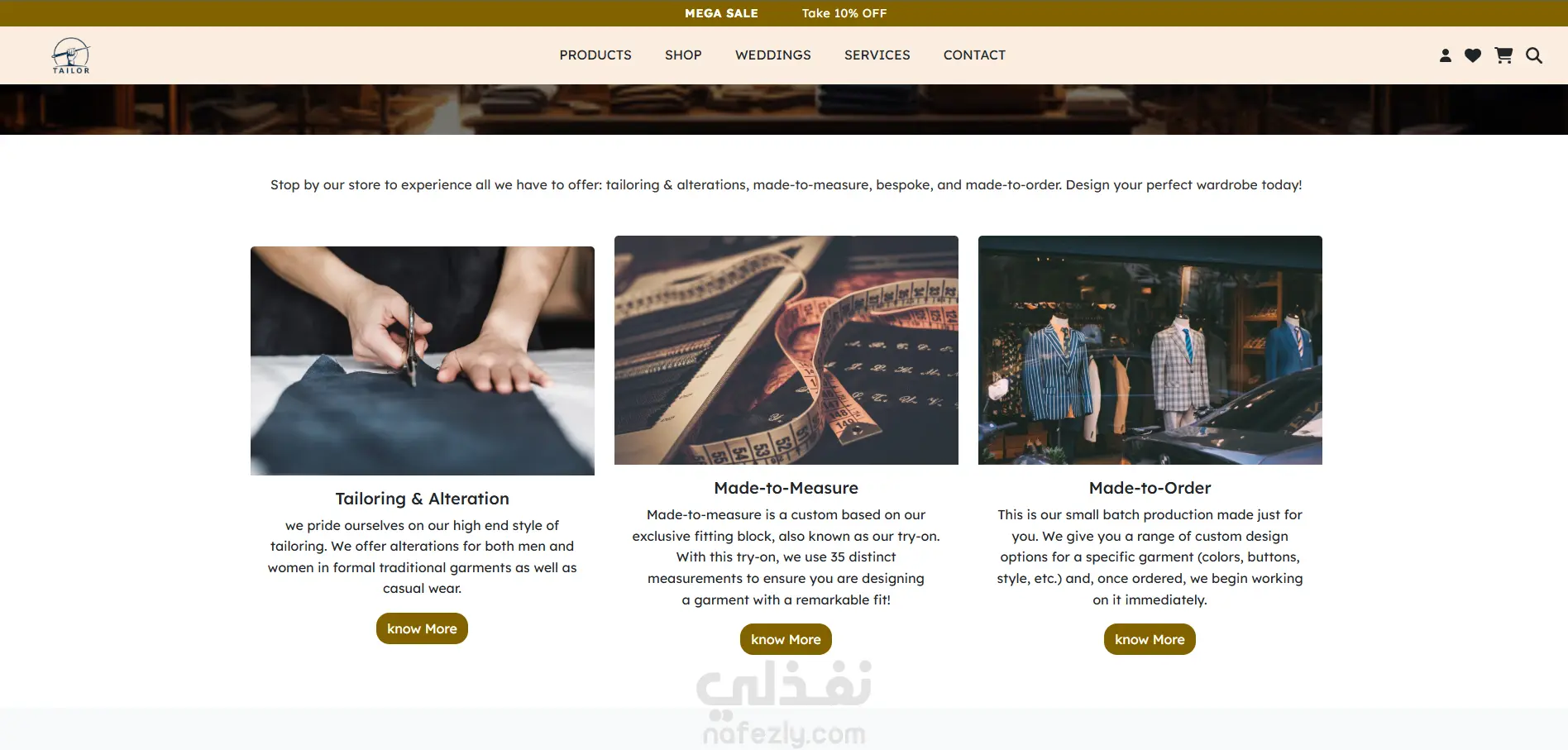Open the shopping cart icon
The image size is (1568, 750).
click(1503, 55)
